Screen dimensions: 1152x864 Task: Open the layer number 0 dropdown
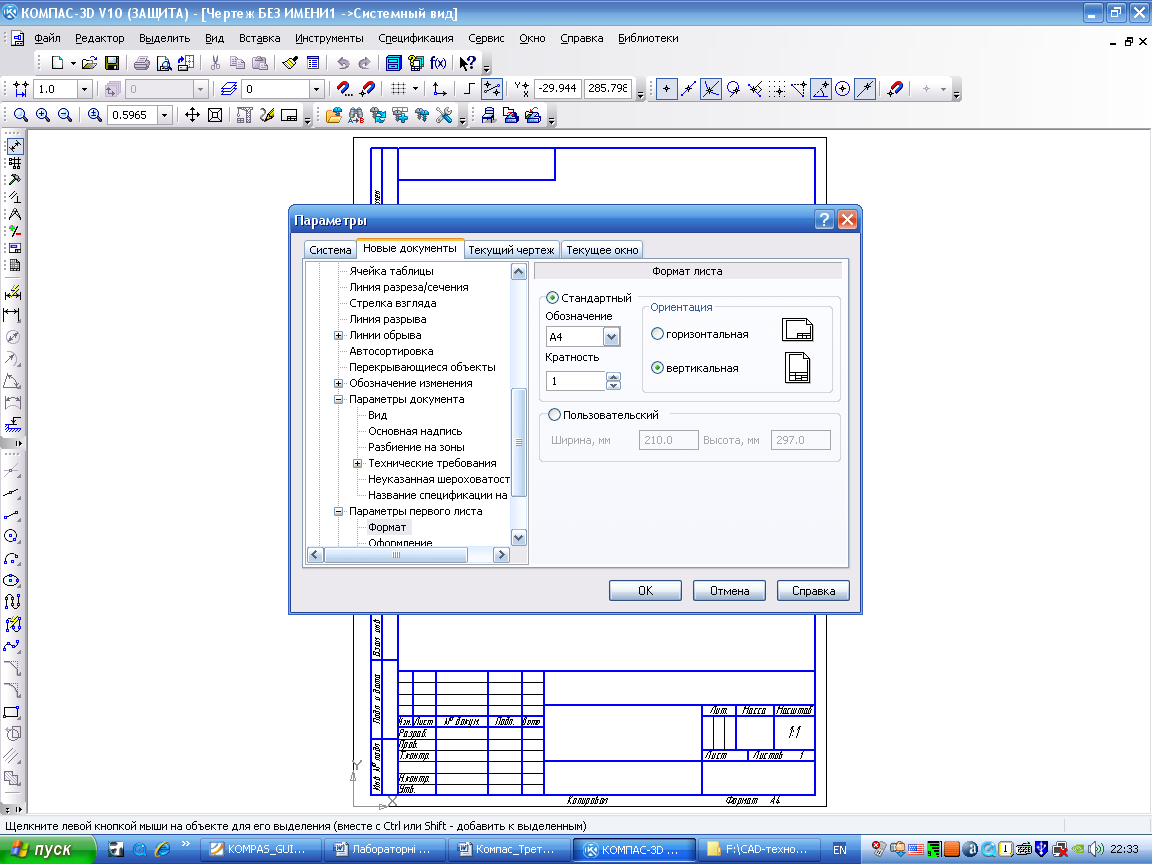click(316, 89)
